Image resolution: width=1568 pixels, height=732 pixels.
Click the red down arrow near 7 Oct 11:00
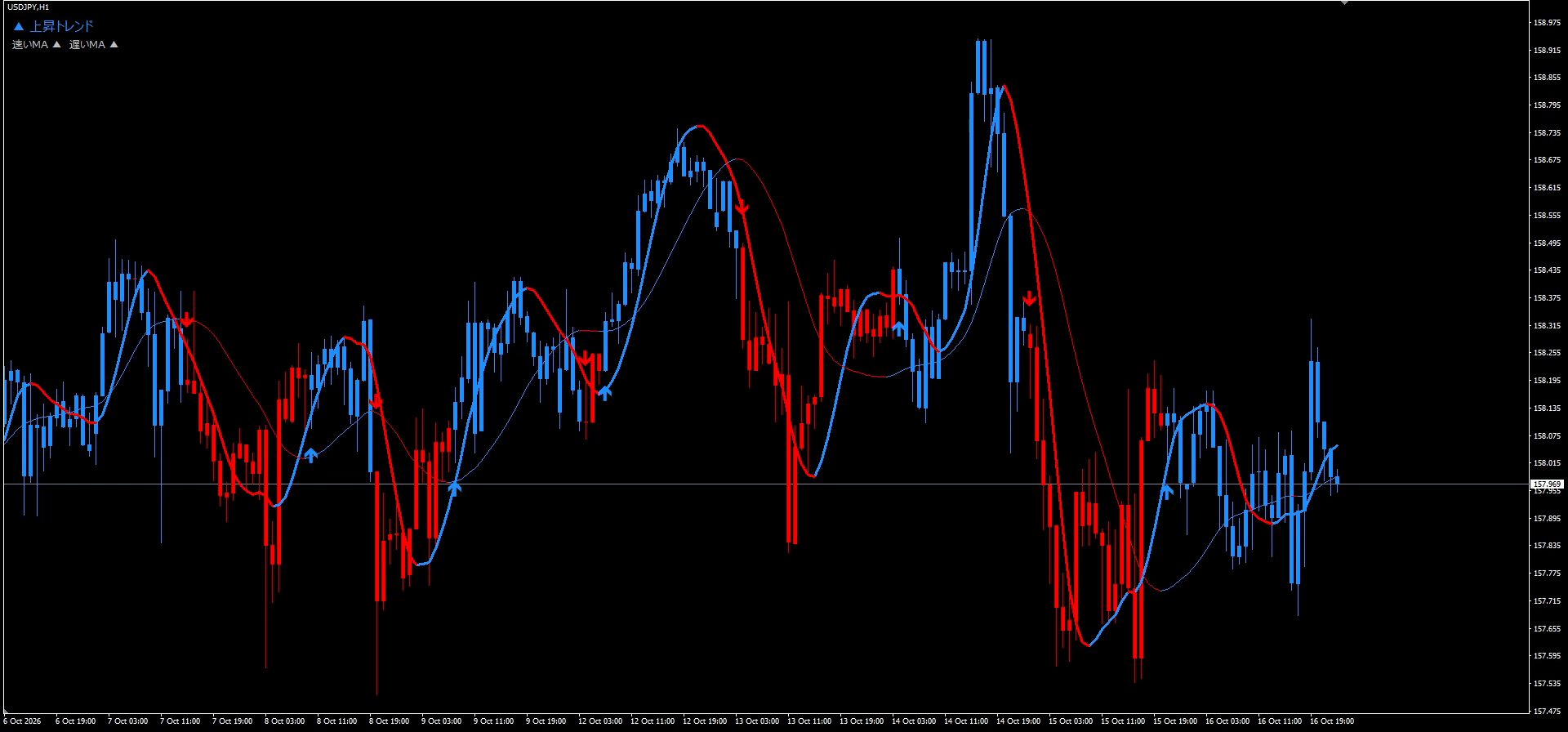[x=187, y=319]
